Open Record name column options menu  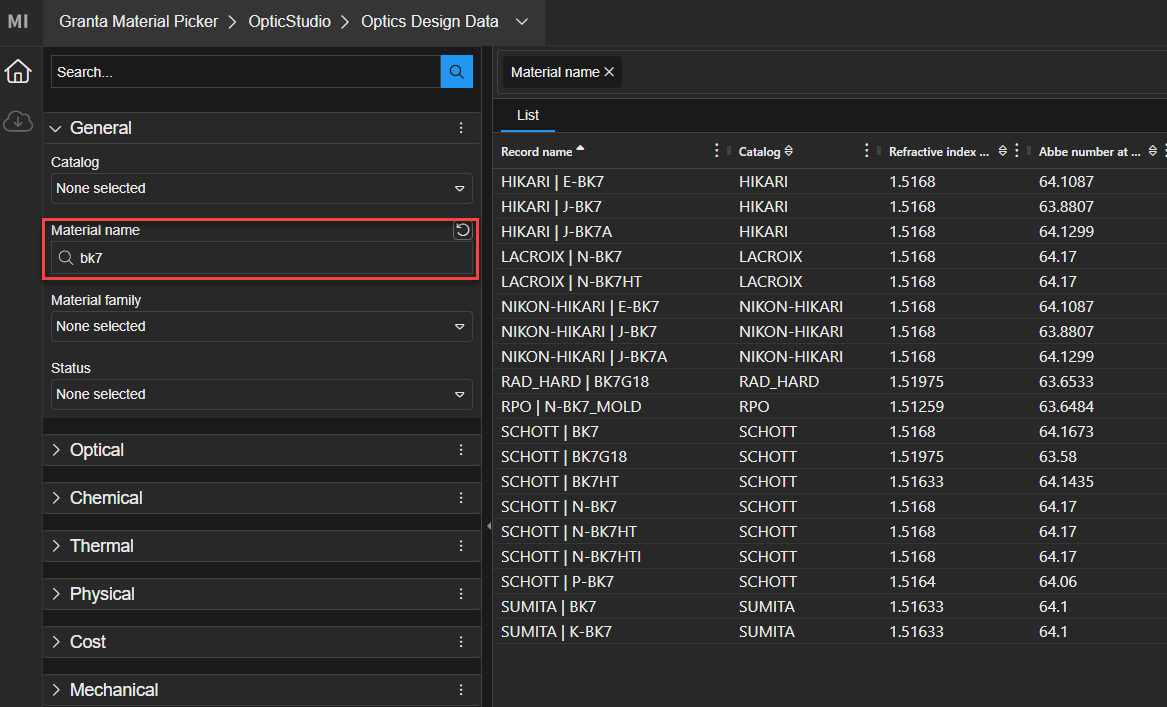coord(717,150)
